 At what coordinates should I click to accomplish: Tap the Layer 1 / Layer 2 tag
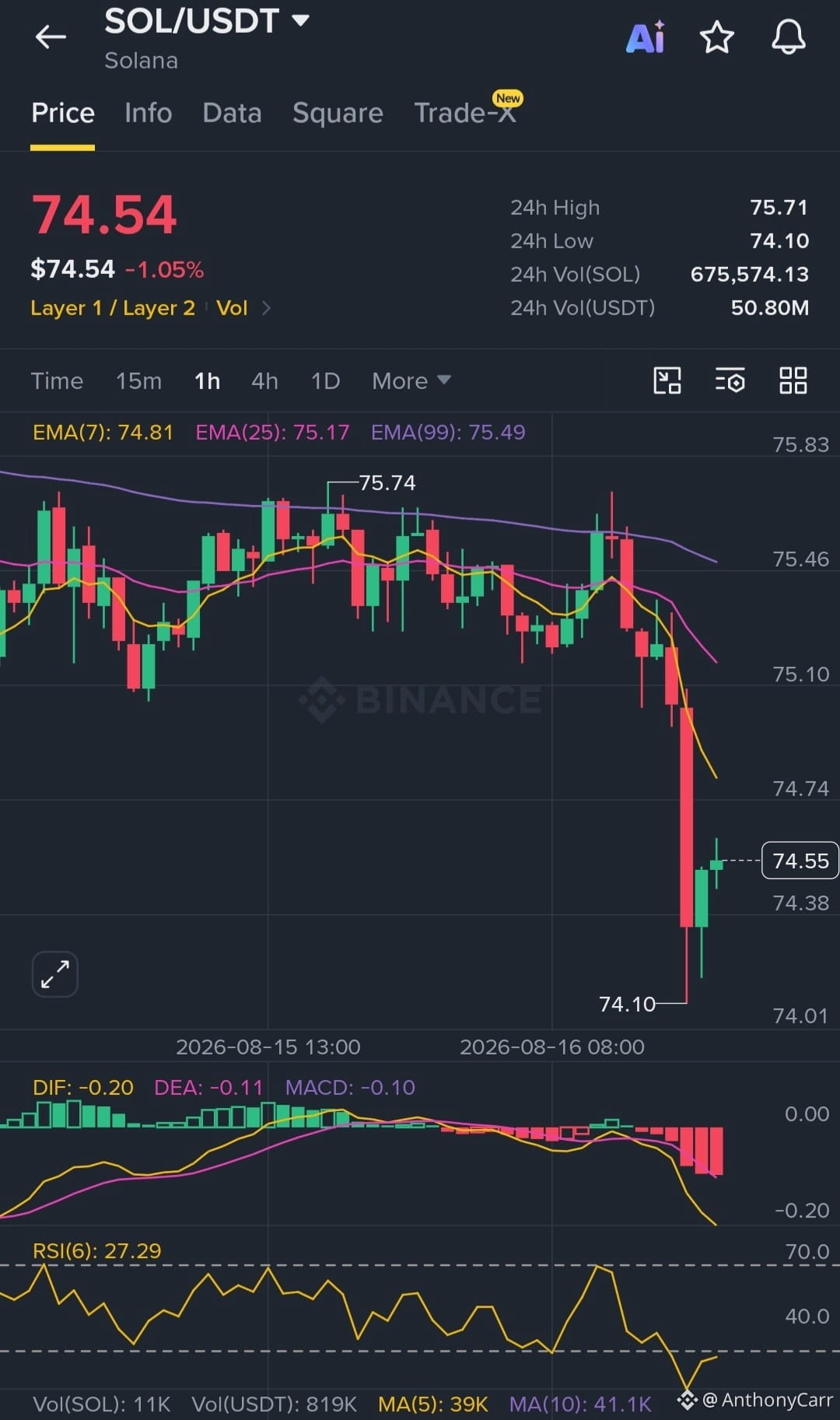113,308
